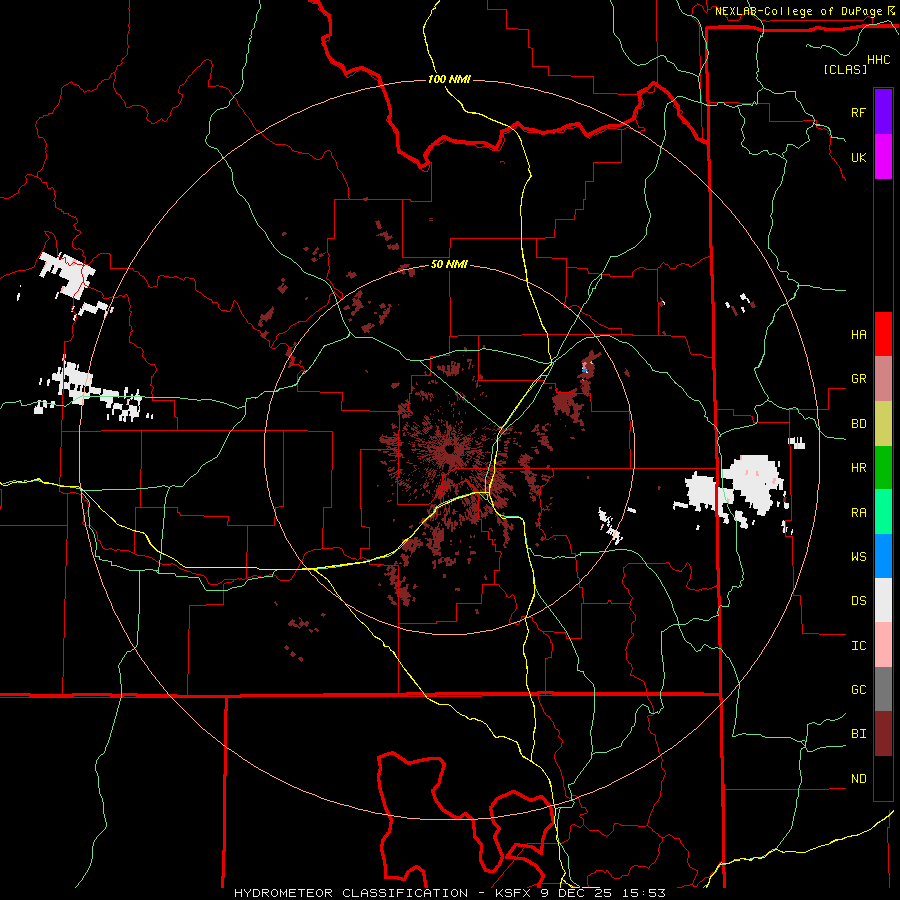Select the light pink IC legend swatch
900x900 pixels.
pyautogui.click(x=883, y=645)
